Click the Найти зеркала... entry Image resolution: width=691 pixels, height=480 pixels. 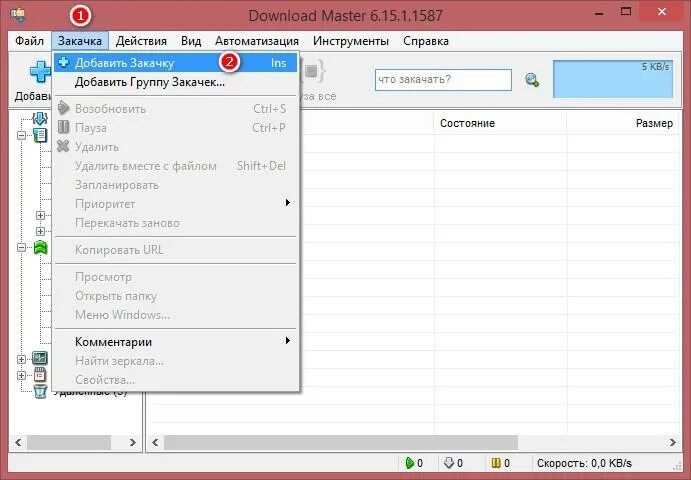175,361
